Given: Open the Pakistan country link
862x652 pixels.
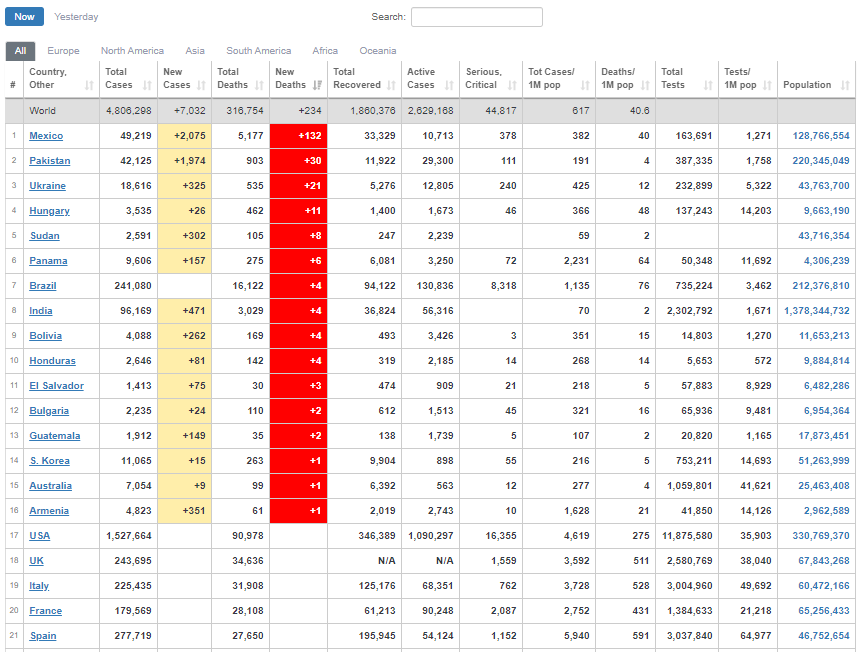Looking at the screenshot, I should [x=49, y=161].
